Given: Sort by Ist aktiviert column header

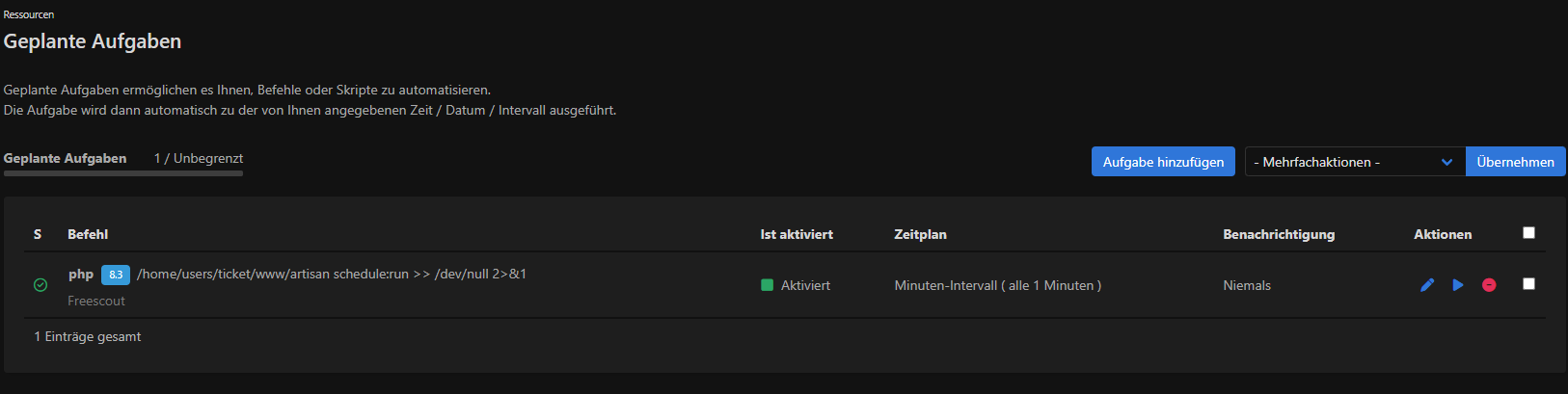Looking at the screenshot, I should click(797, 234).
